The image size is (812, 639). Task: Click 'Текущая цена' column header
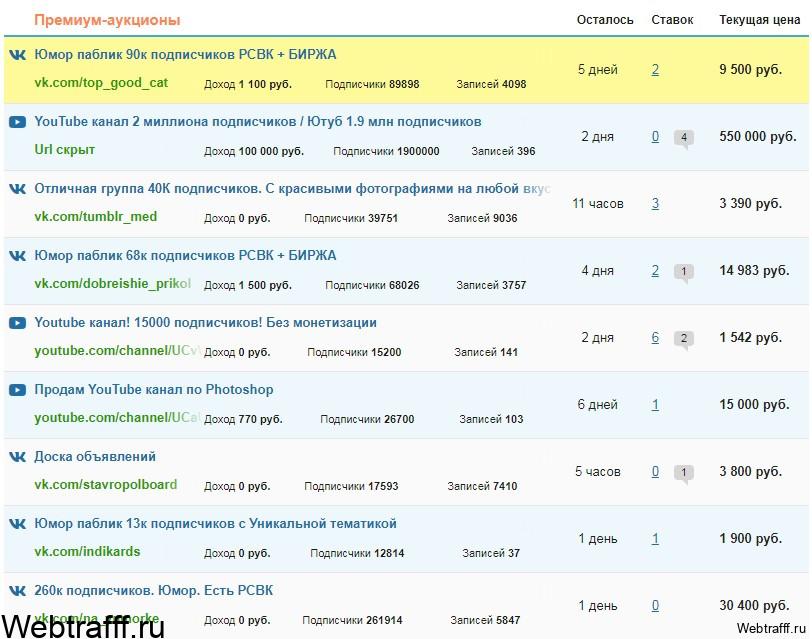click(x=760, y=20)
